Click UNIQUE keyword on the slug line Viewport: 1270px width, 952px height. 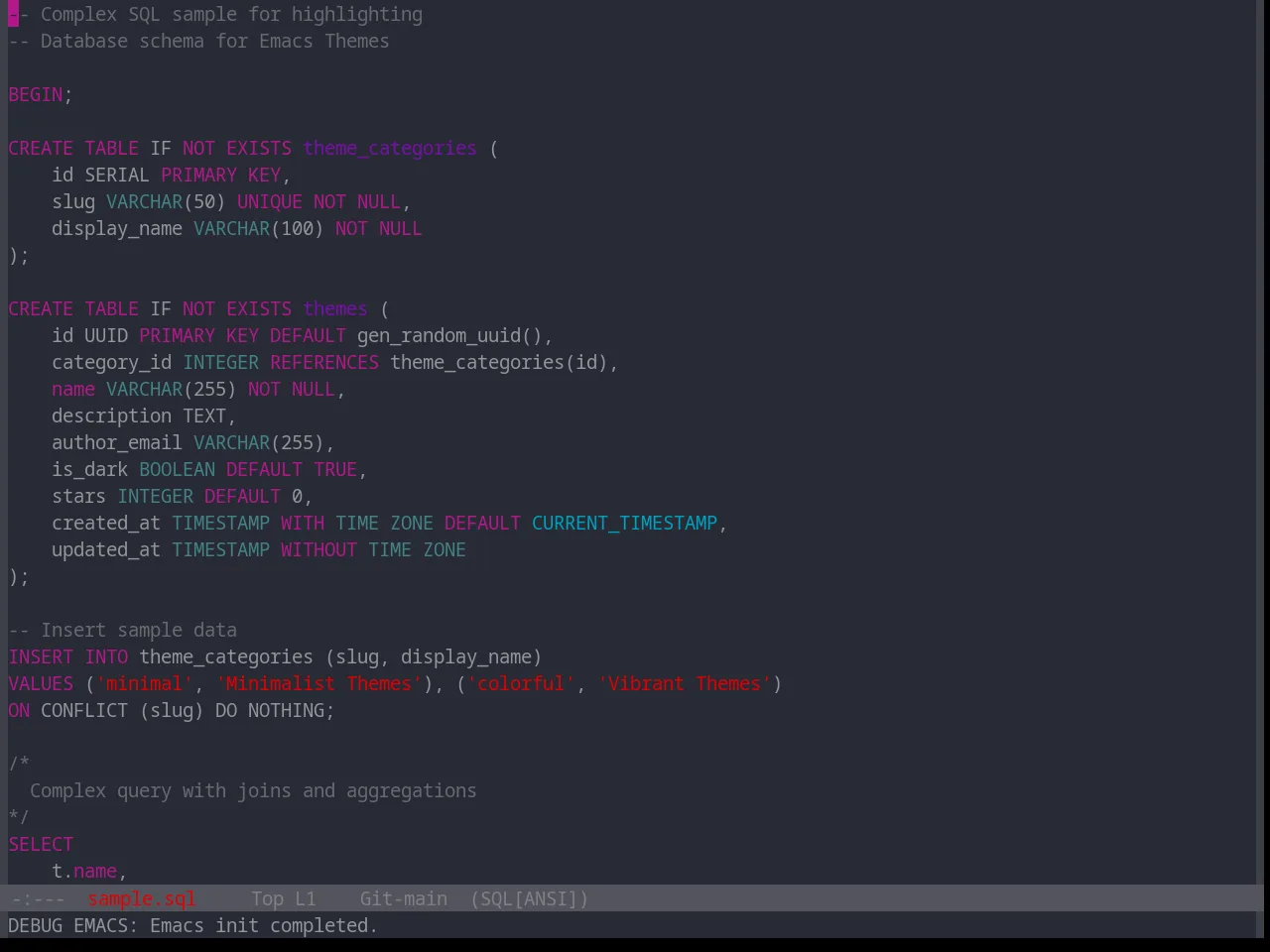coord(270,201)
